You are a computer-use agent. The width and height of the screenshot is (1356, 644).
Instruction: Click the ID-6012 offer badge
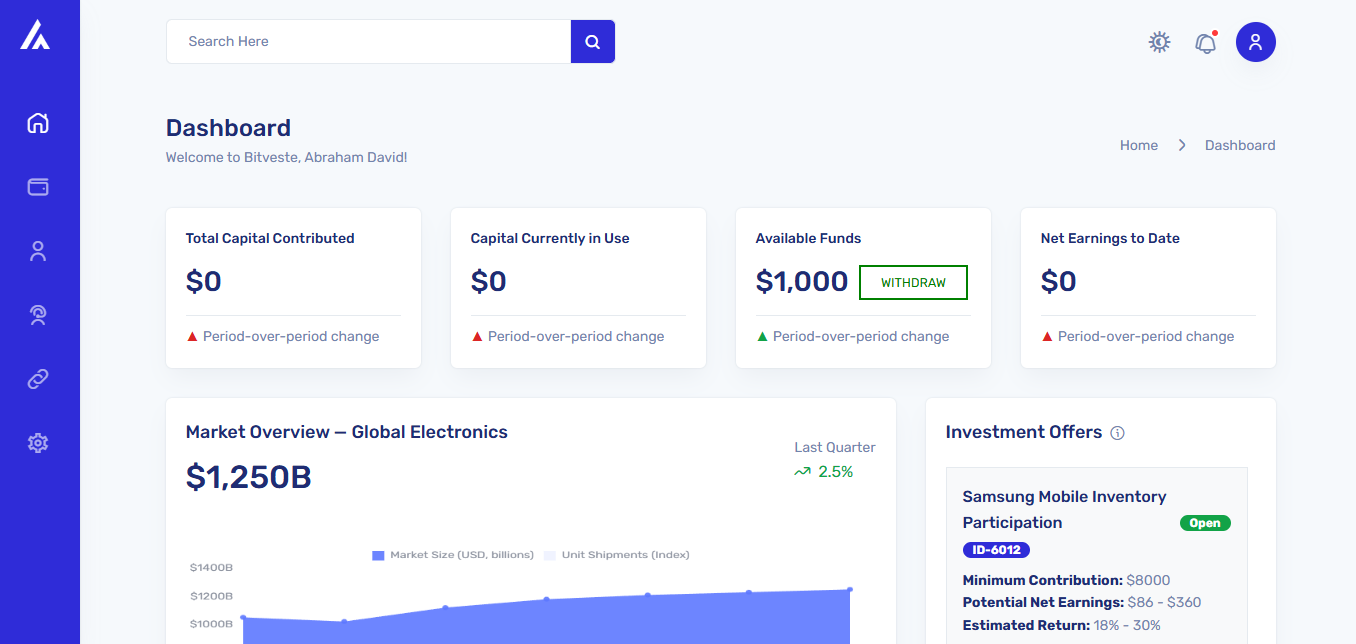[x=996, y=550]
